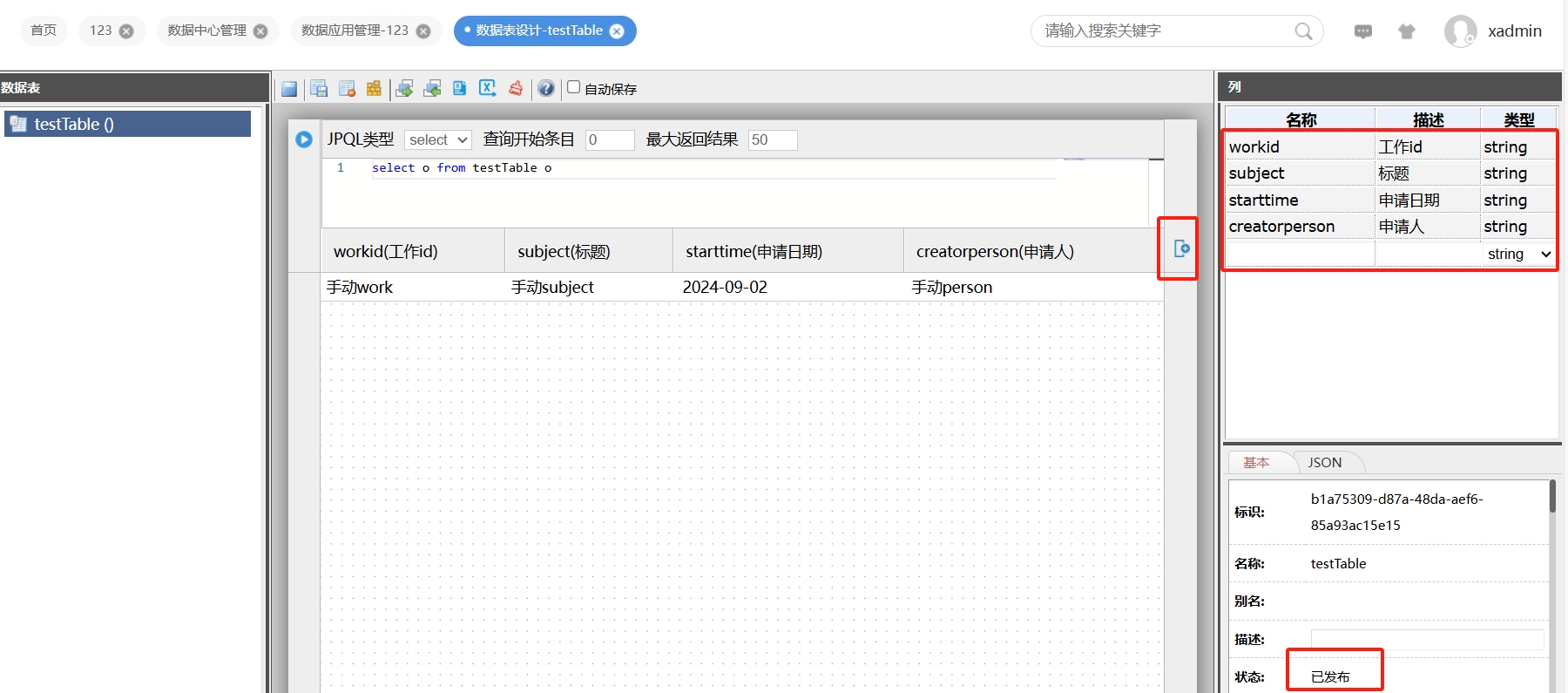Close the 数据应用管理-123 tab
The width and height of the screenshot is (1568, 693).
423,31
